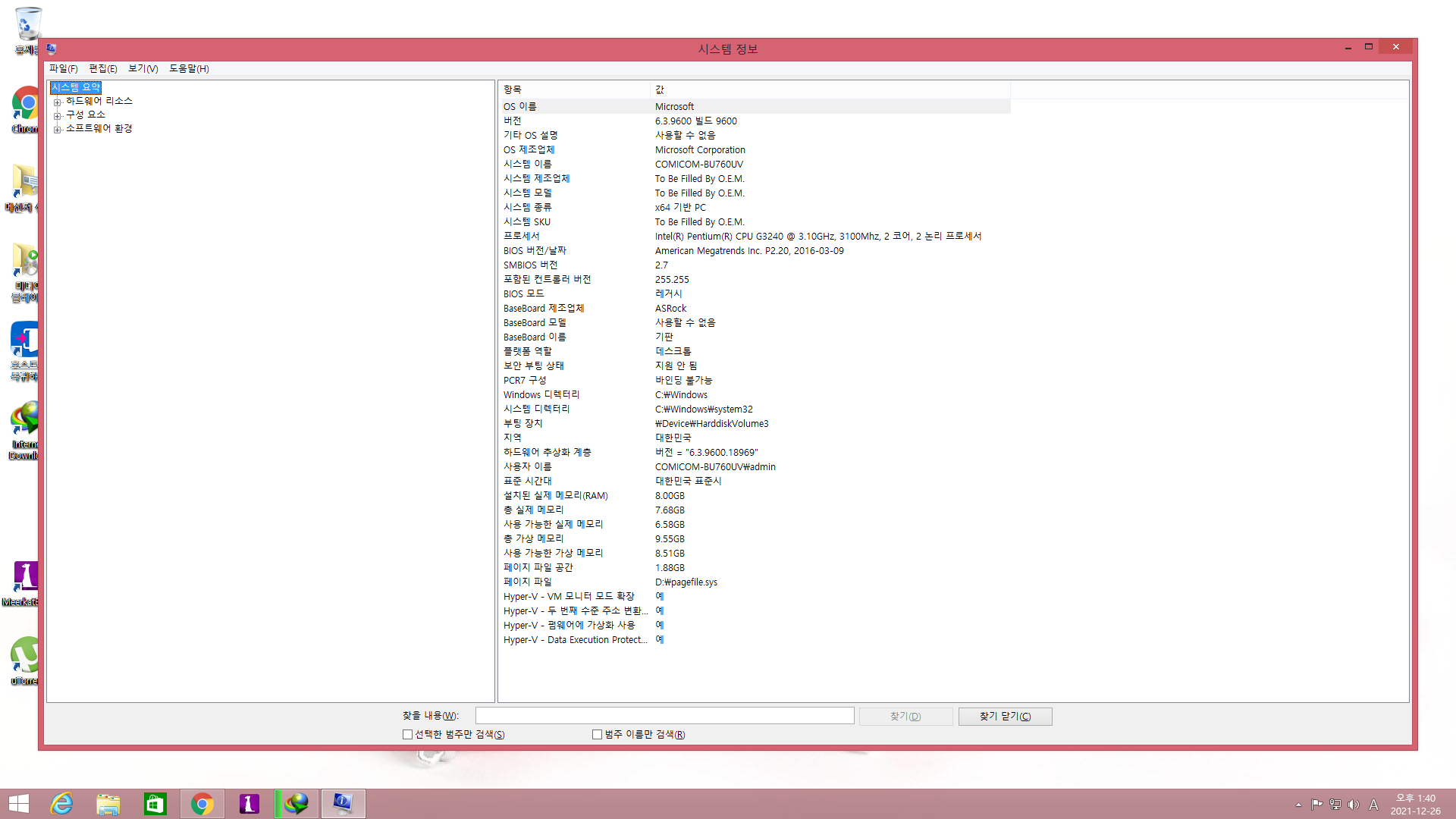Screen dimensions: 1456x819
Task: Open the Recycle Bin desktop icon
Action: coord(27,30)
